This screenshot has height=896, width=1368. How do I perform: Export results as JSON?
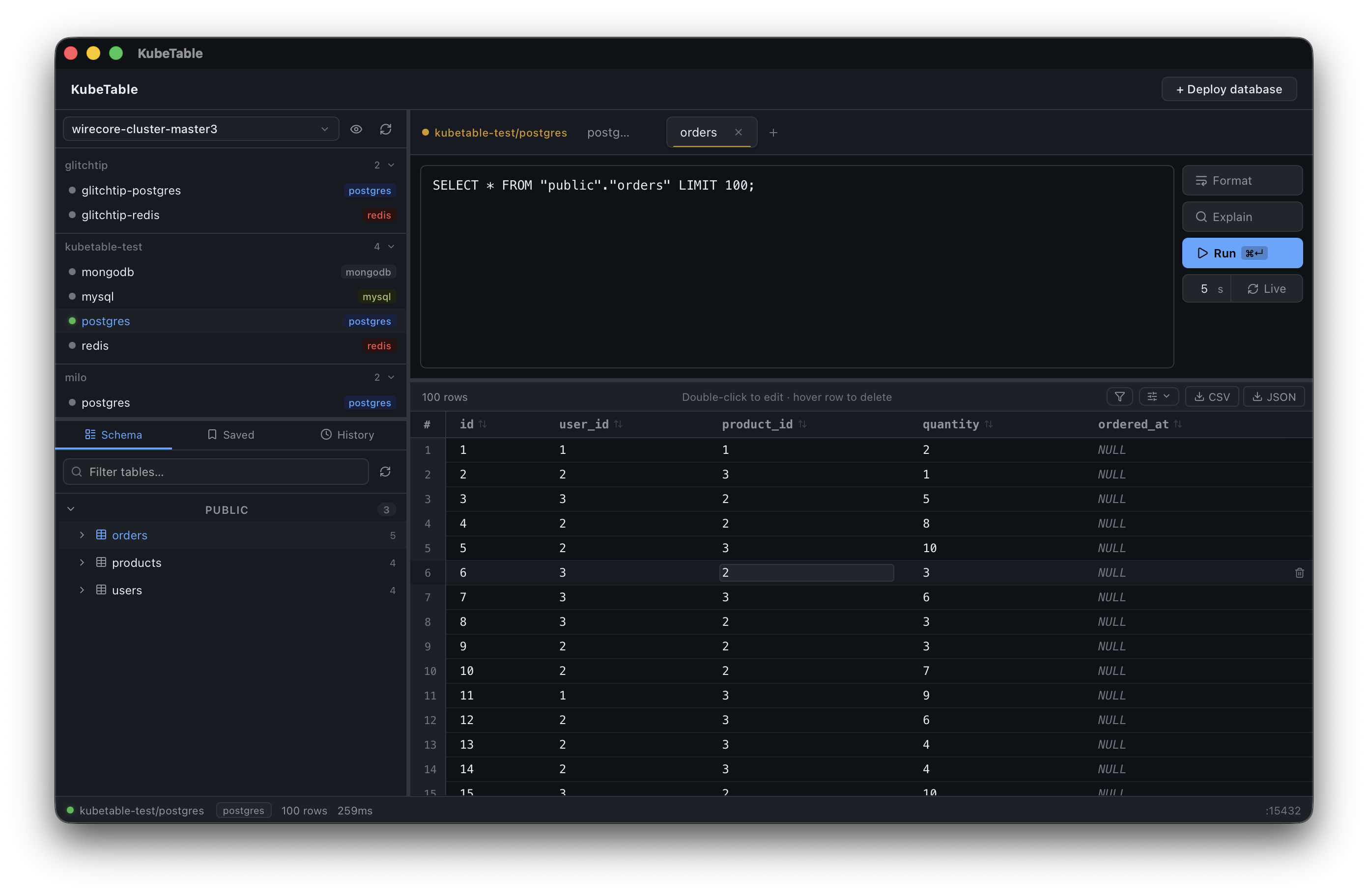1274,396
